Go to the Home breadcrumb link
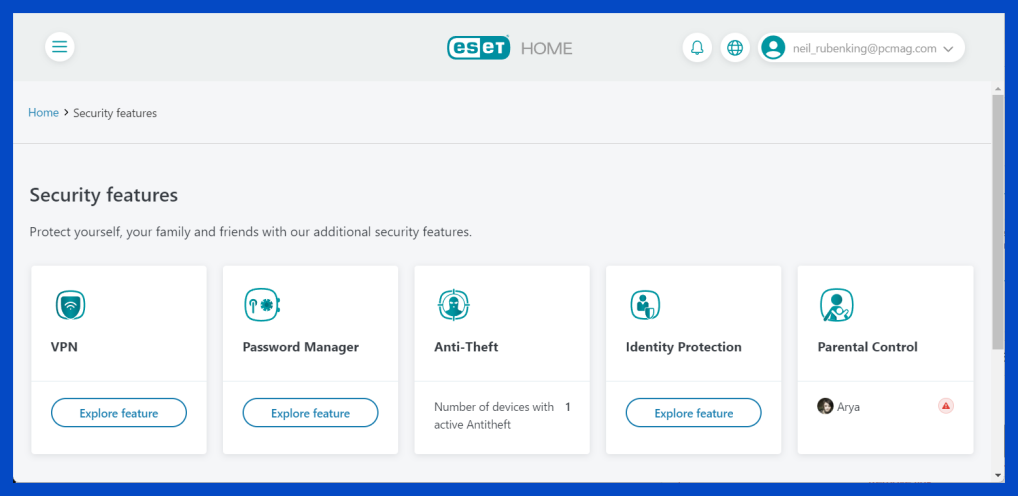Viewport: 1018px width, 496px height. point(43,113)
